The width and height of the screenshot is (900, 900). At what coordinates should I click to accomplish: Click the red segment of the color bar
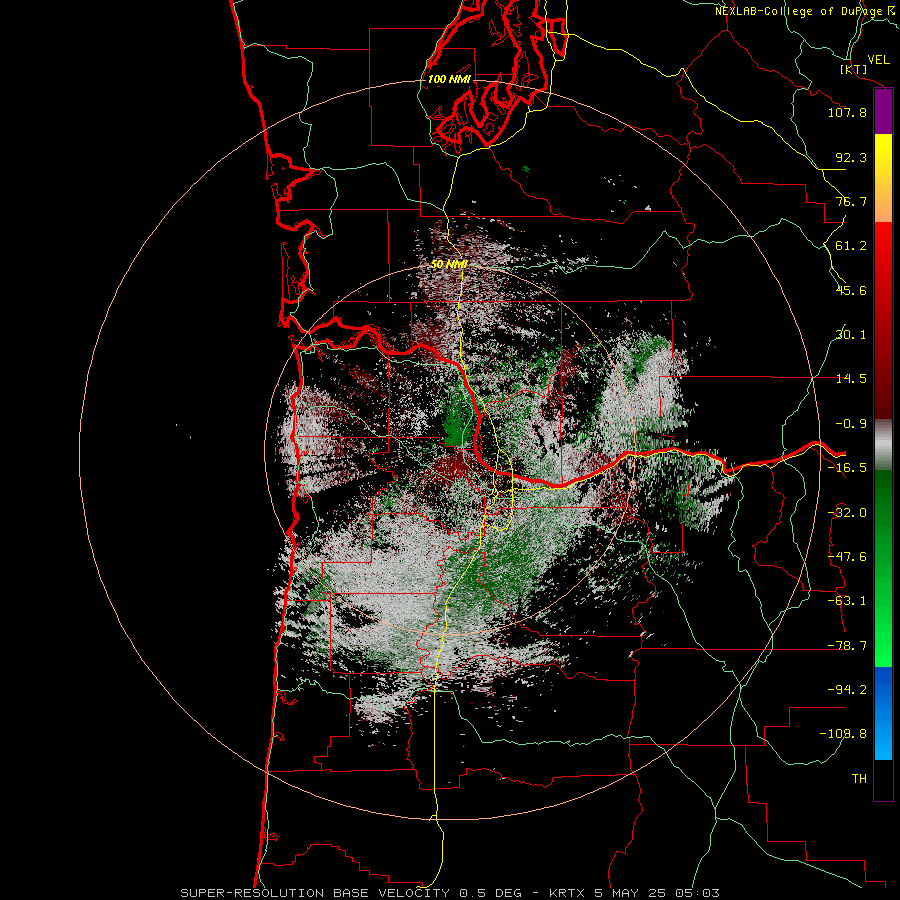[883, 320]
